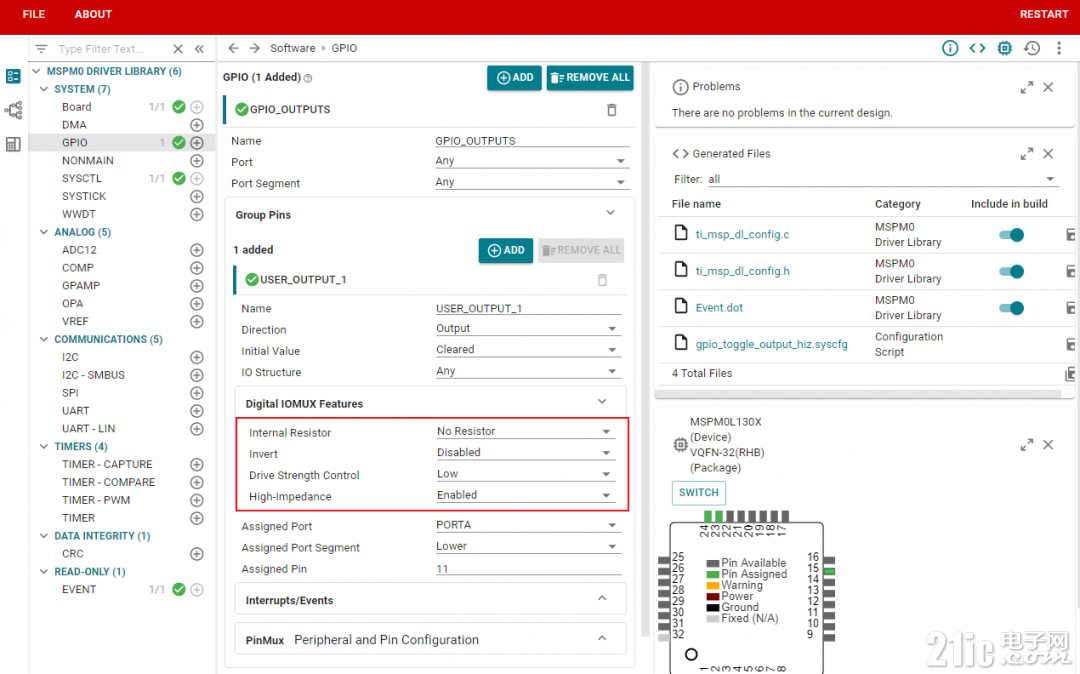Close the Problems panel
Viewport: 1080px width, 674px height.
[x=1048, y=87]
